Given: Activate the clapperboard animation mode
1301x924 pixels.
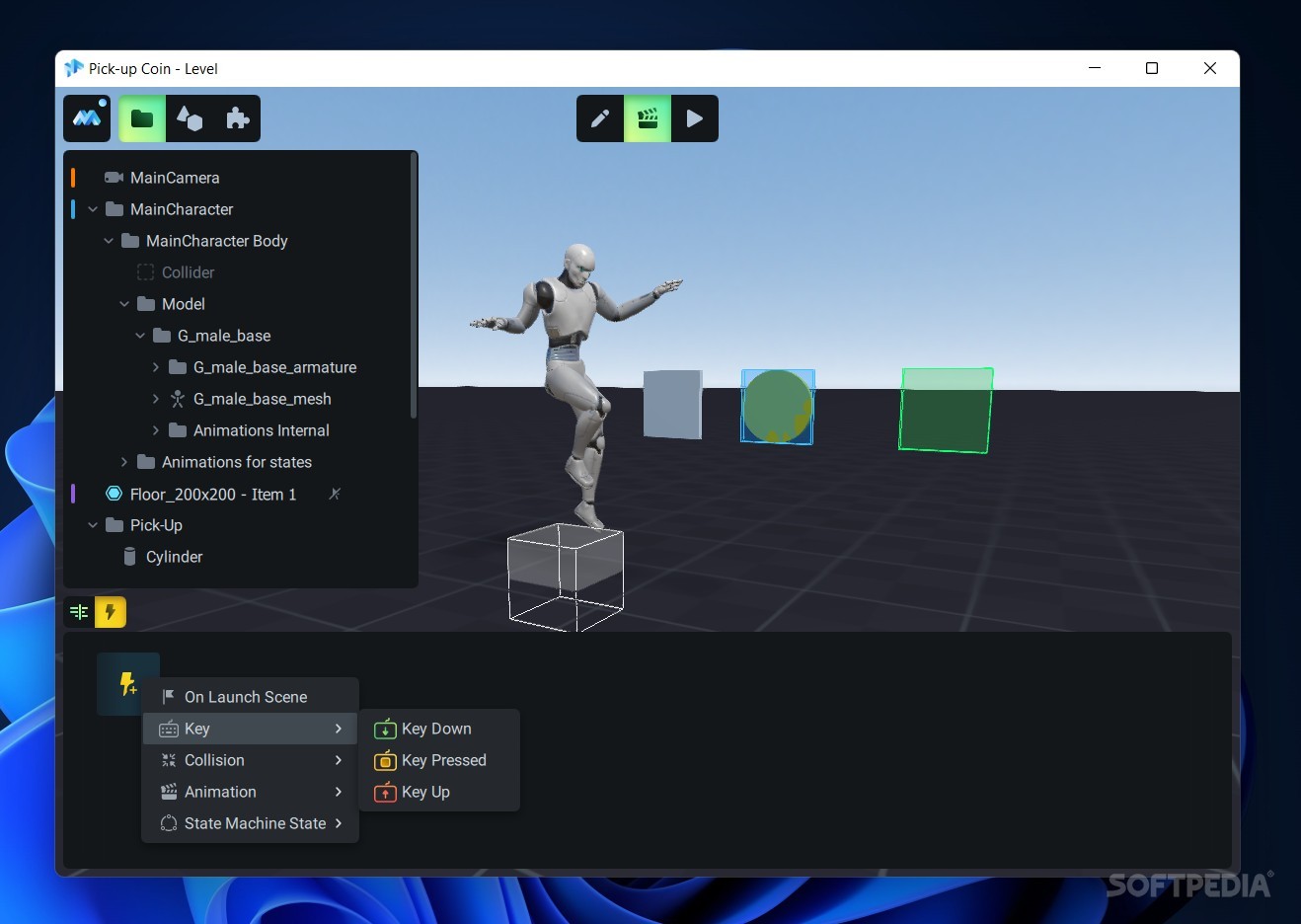Looking at the screenshot, I should tap(648, 118).
